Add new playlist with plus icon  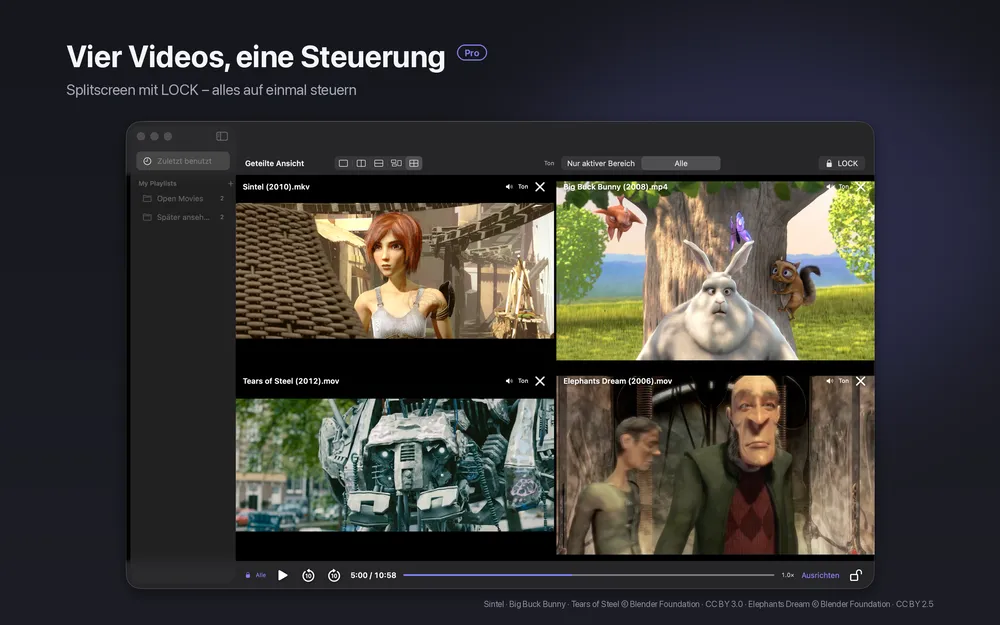230,184
